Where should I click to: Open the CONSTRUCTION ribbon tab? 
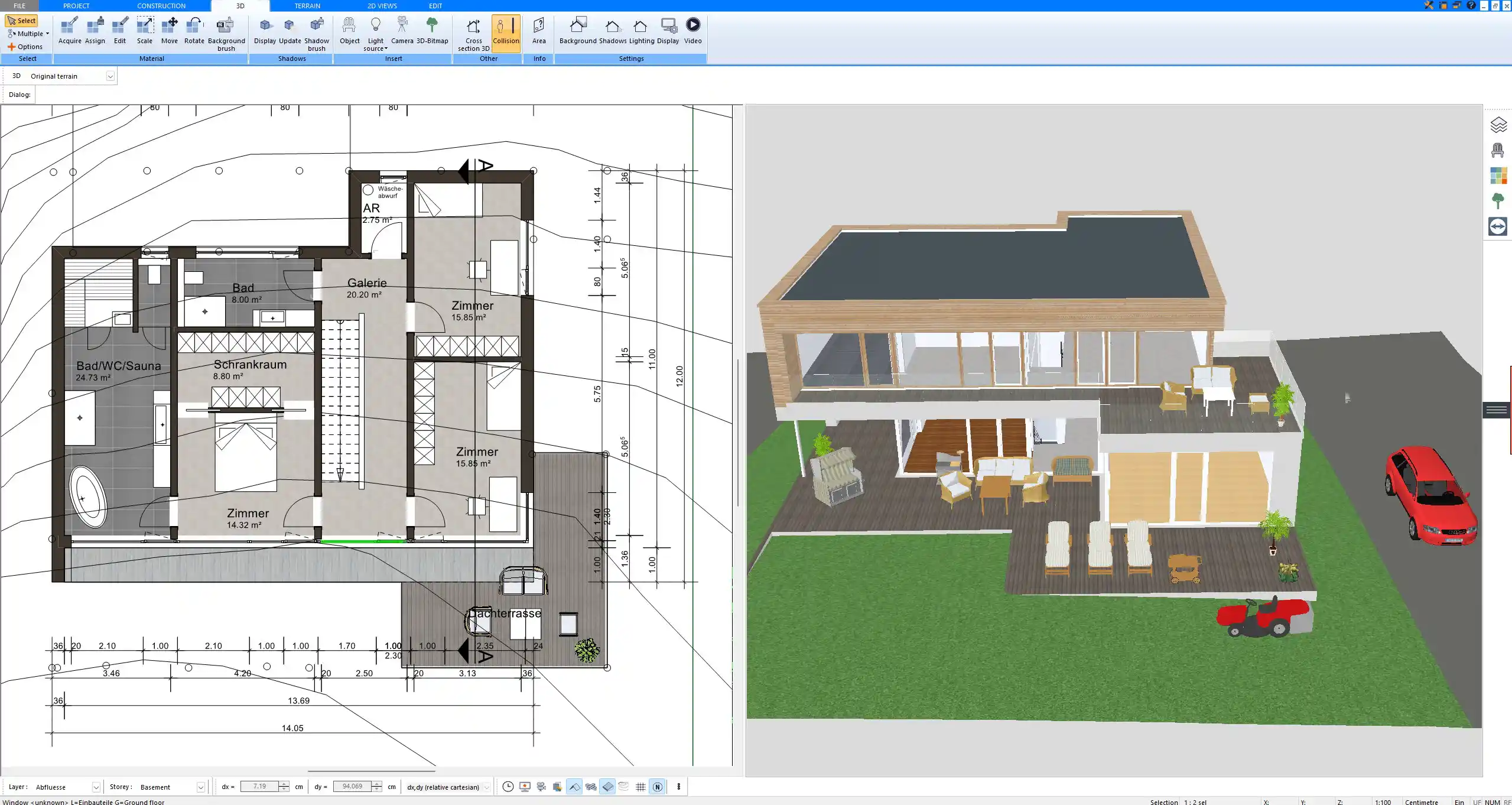pyautogui.click(x=161, y=5)
